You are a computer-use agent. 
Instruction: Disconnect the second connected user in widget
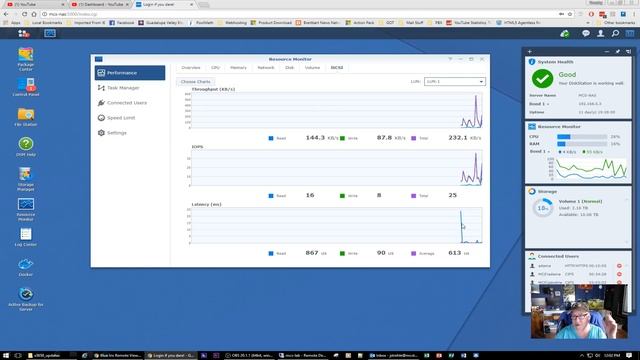(619, 274)
